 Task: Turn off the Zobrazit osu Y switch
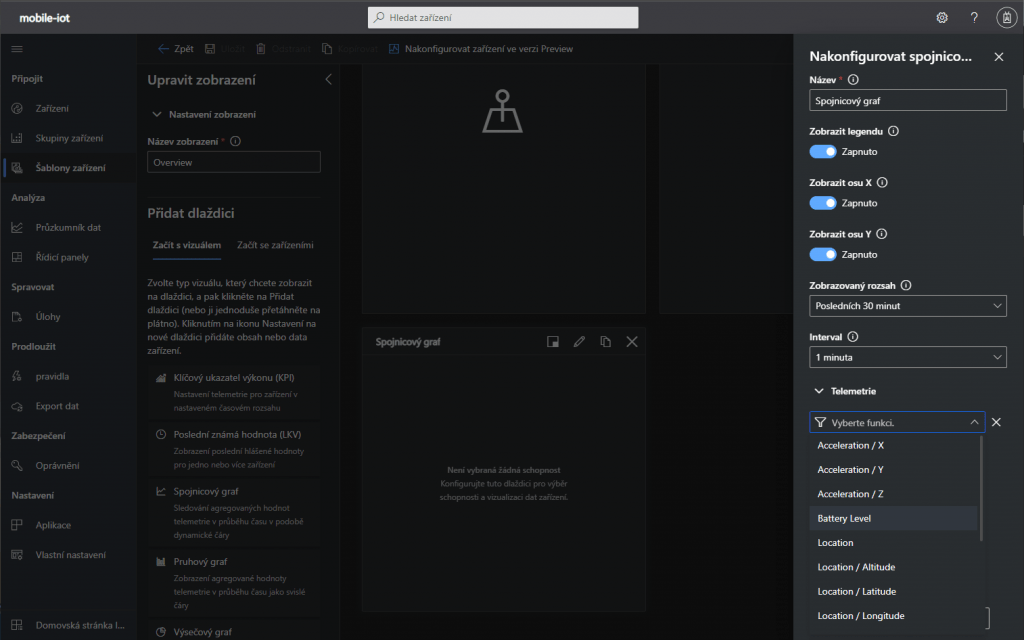coord(823,254)
